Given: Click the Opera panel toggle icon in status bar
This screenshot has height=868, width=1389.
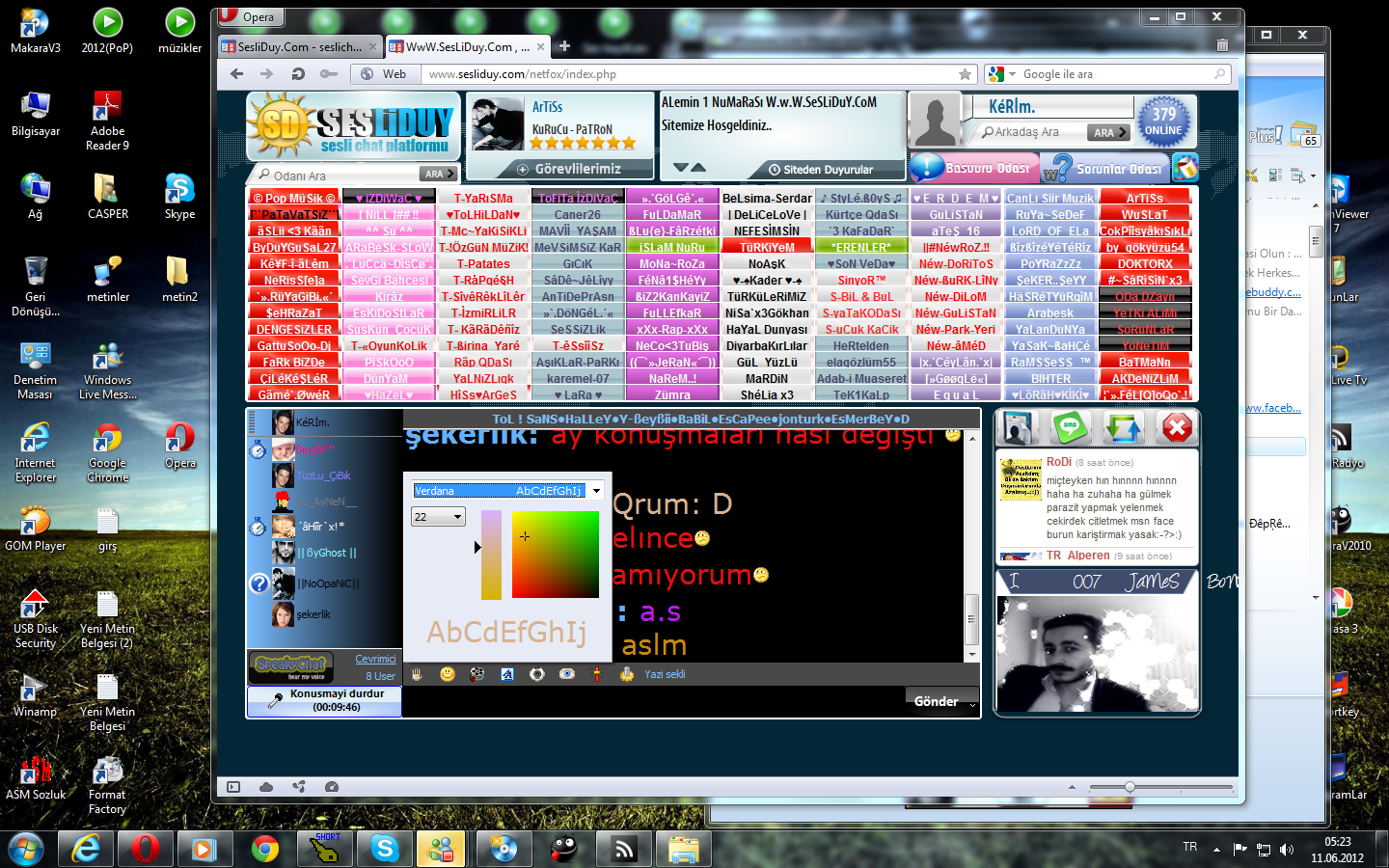Looking at the screenshot, I should click(233, 787).
